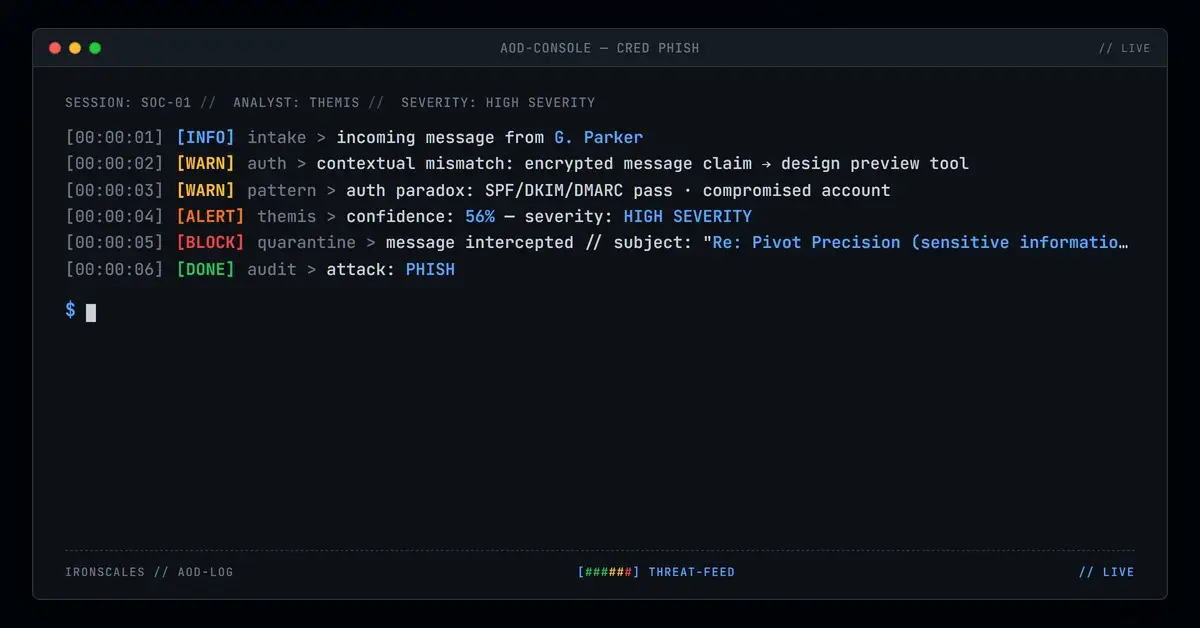Click the [00:00:01] timestamp
The height and width of the screenshot is (628, 1200).
point(114,138)
